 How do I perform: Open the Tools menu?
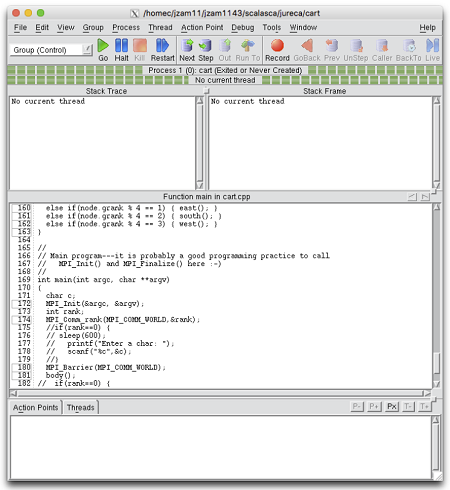point(272,27)
